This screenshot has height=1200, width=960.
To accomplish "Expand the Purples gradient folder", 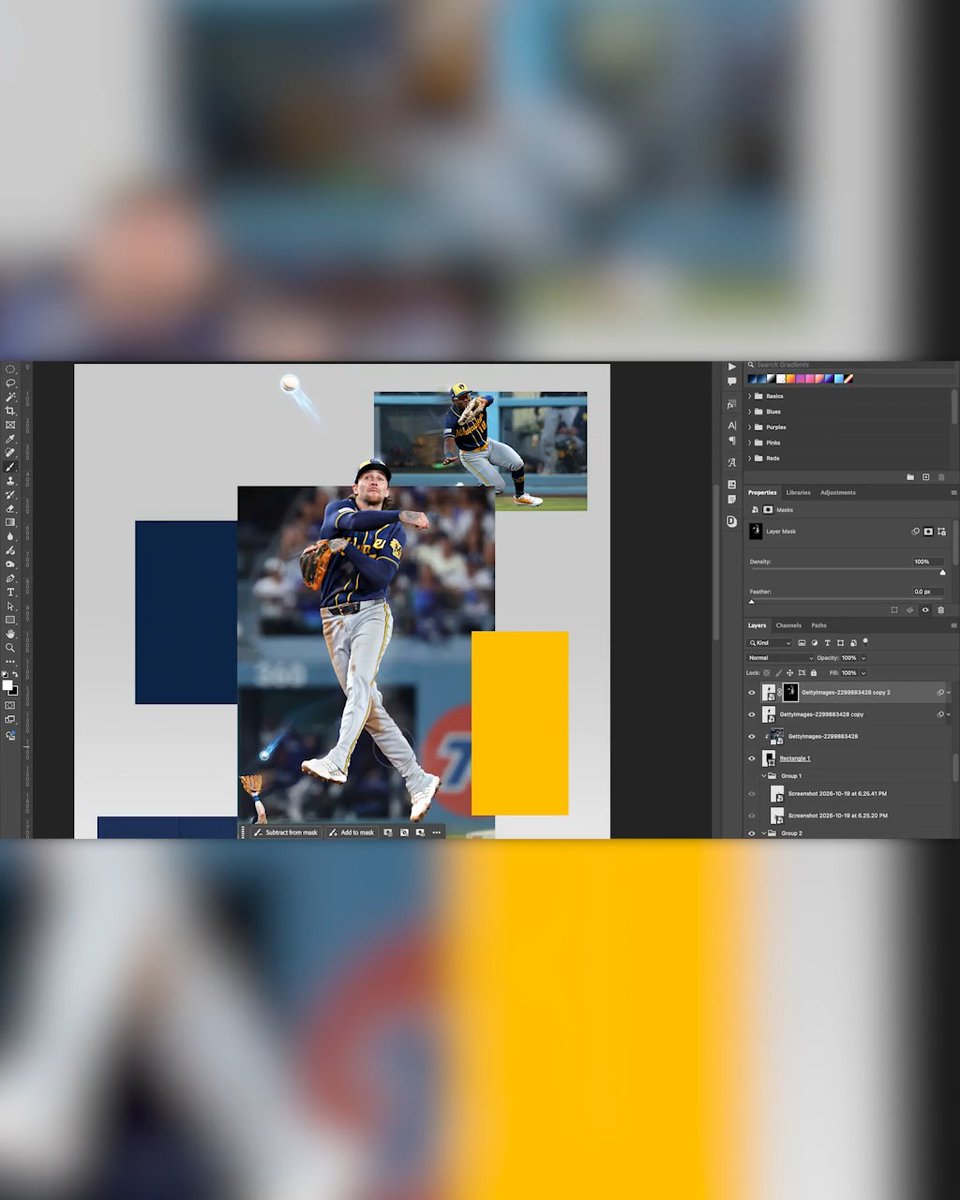I will (750, 427).
